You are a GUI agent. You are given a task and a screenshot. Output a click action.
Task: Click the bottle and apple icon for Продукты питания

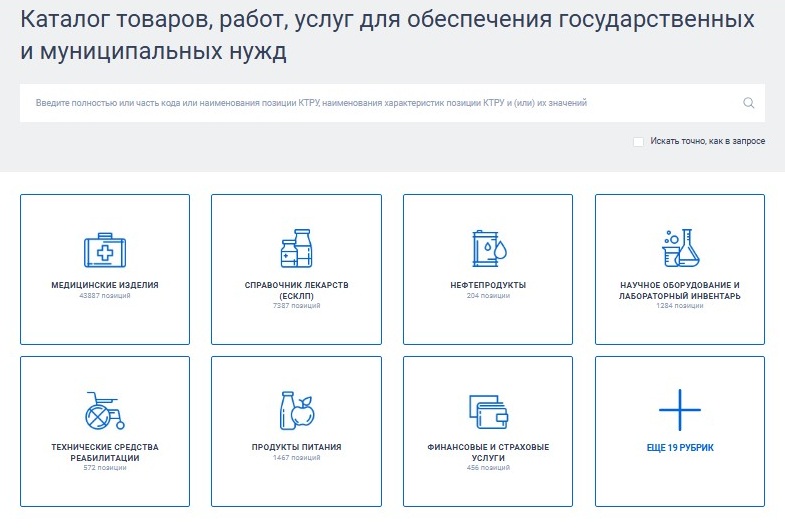tap(296, 410)
